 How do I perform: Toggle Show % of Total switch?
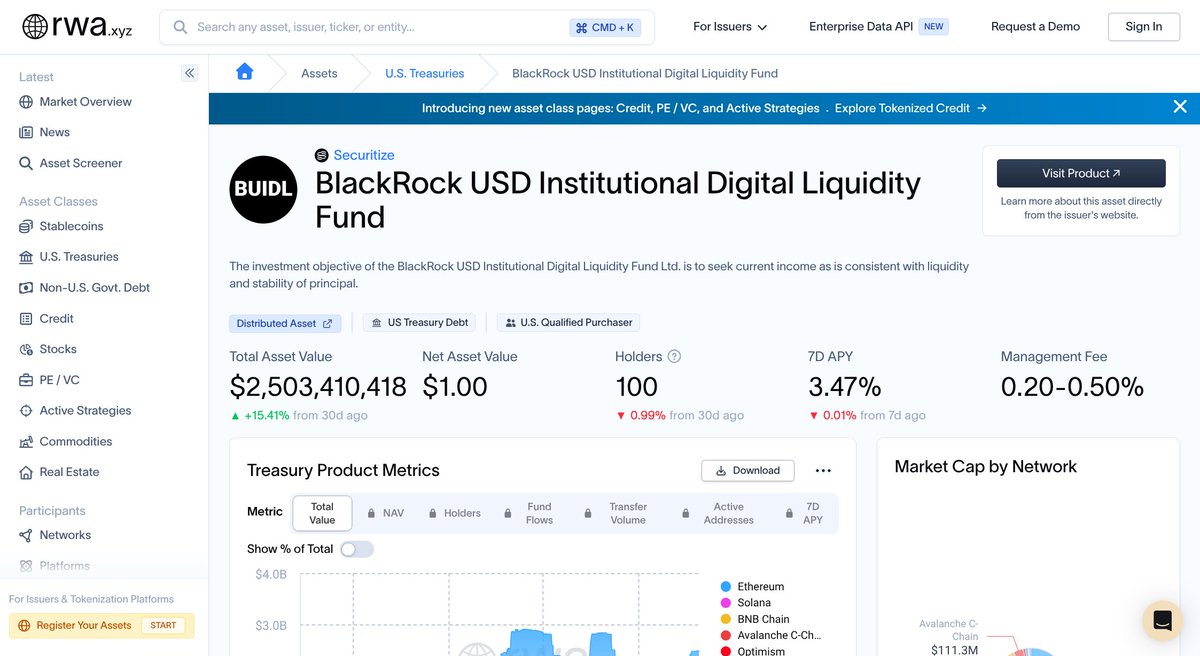click(x=357, y=549)
